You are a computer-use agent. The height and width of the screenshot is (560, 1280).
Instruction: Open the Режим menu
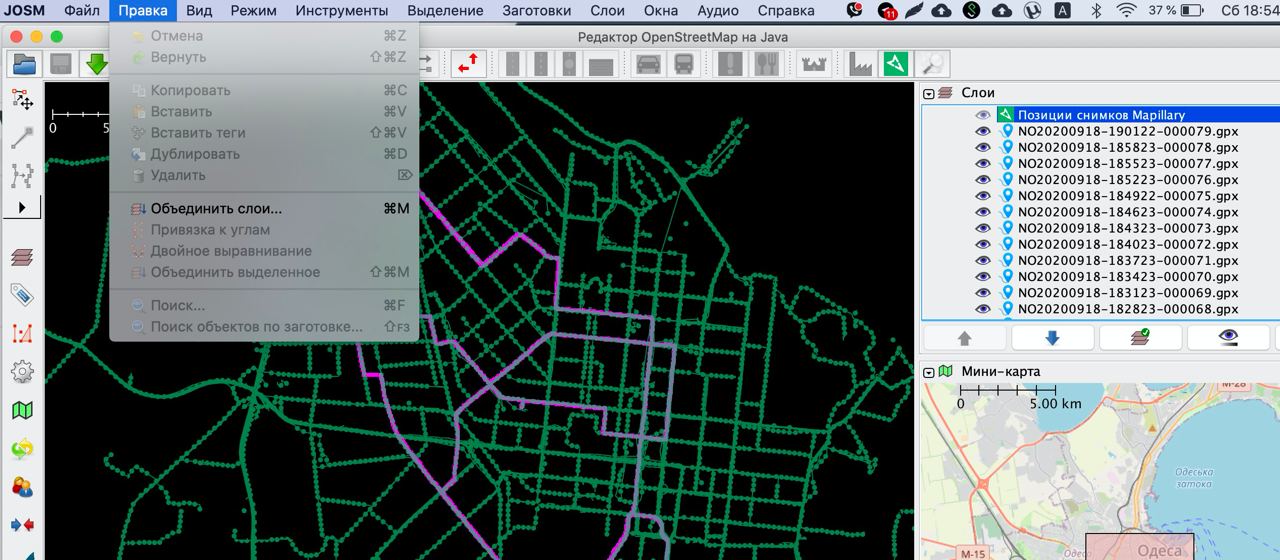(253, 11)
